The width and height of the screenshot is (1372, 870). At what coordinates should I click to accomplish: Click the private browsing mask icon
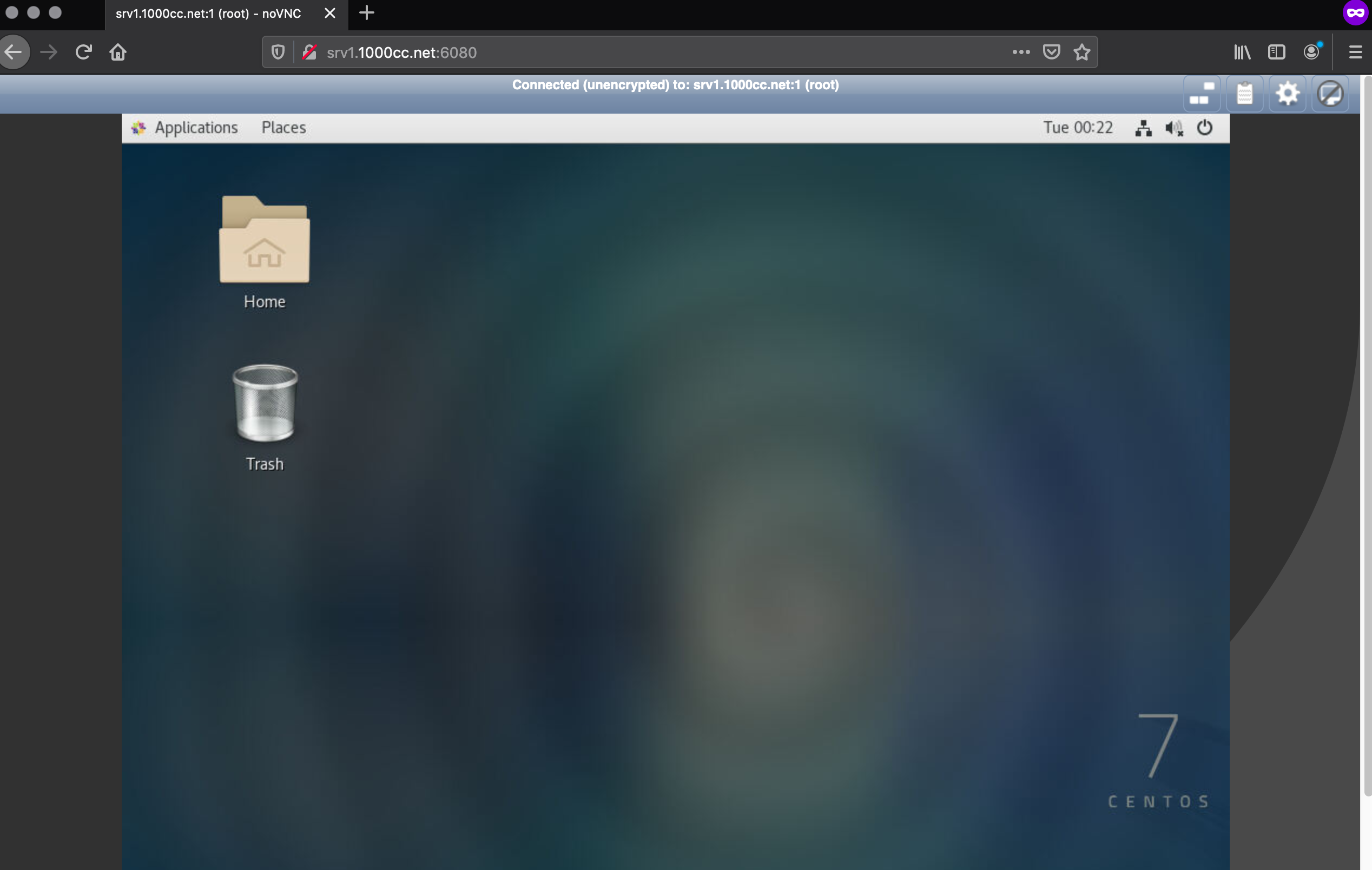(x=1355, y=12)
